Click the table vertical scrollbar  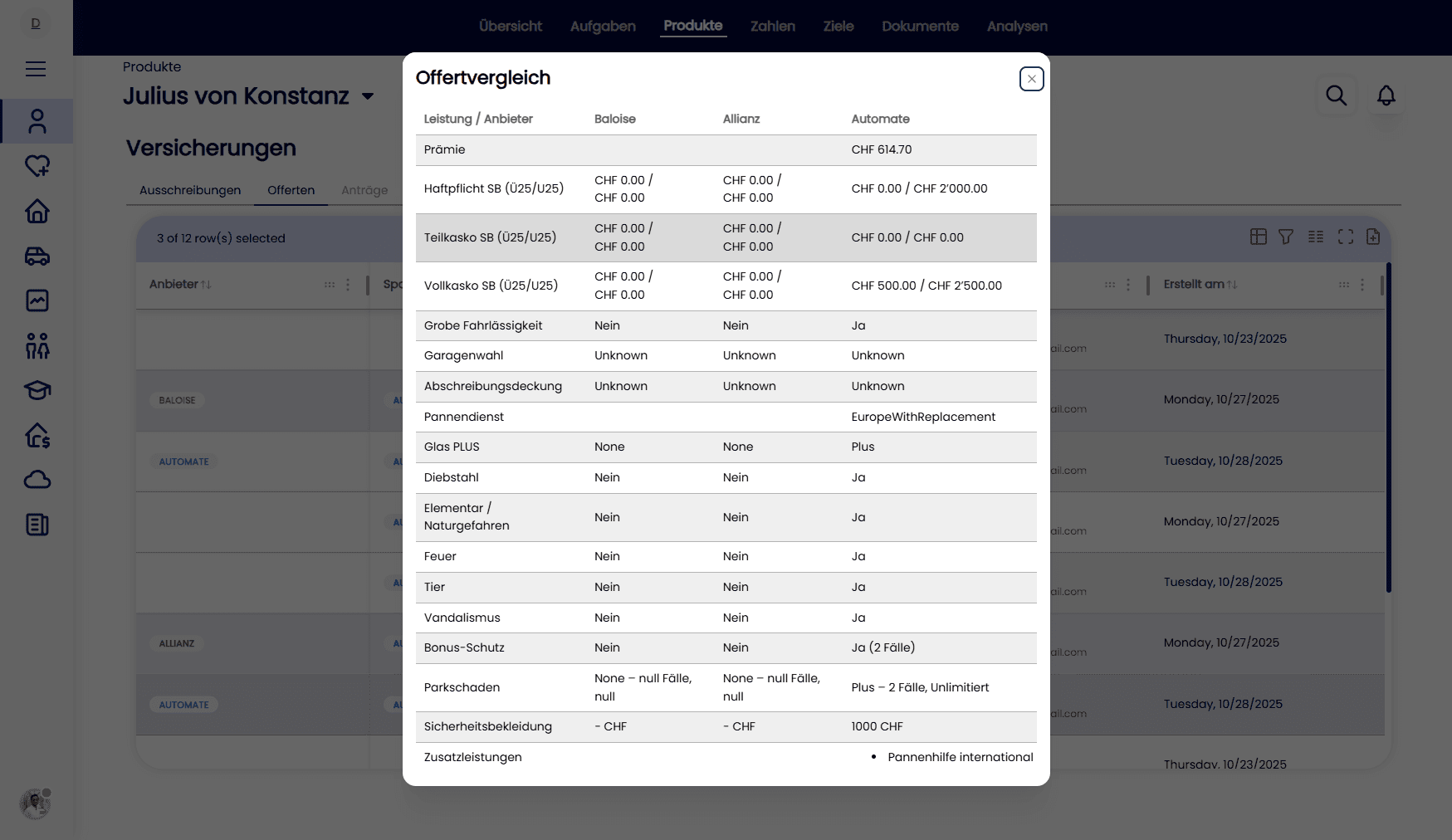(x=1389, y=427)
